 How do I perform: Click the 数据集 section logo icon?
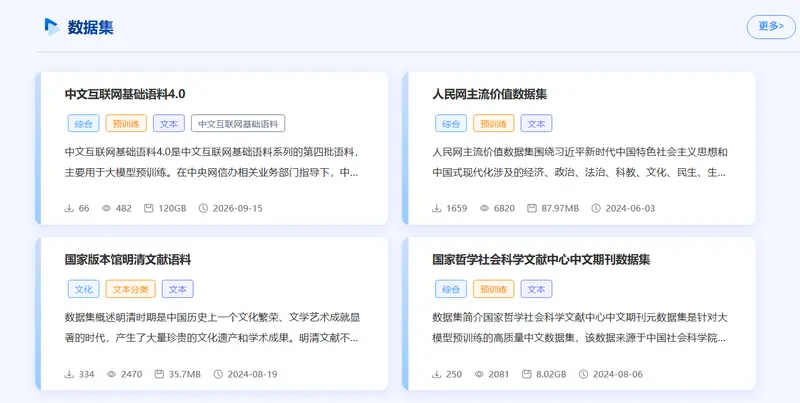pos(52,27)
